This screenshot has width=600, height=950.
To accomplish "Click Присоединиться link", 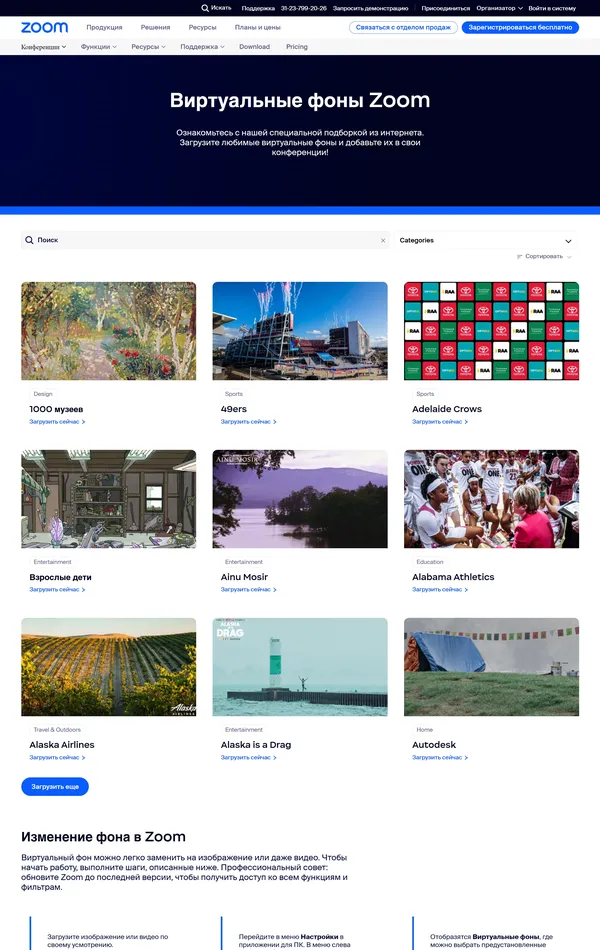I will [445, 8].
